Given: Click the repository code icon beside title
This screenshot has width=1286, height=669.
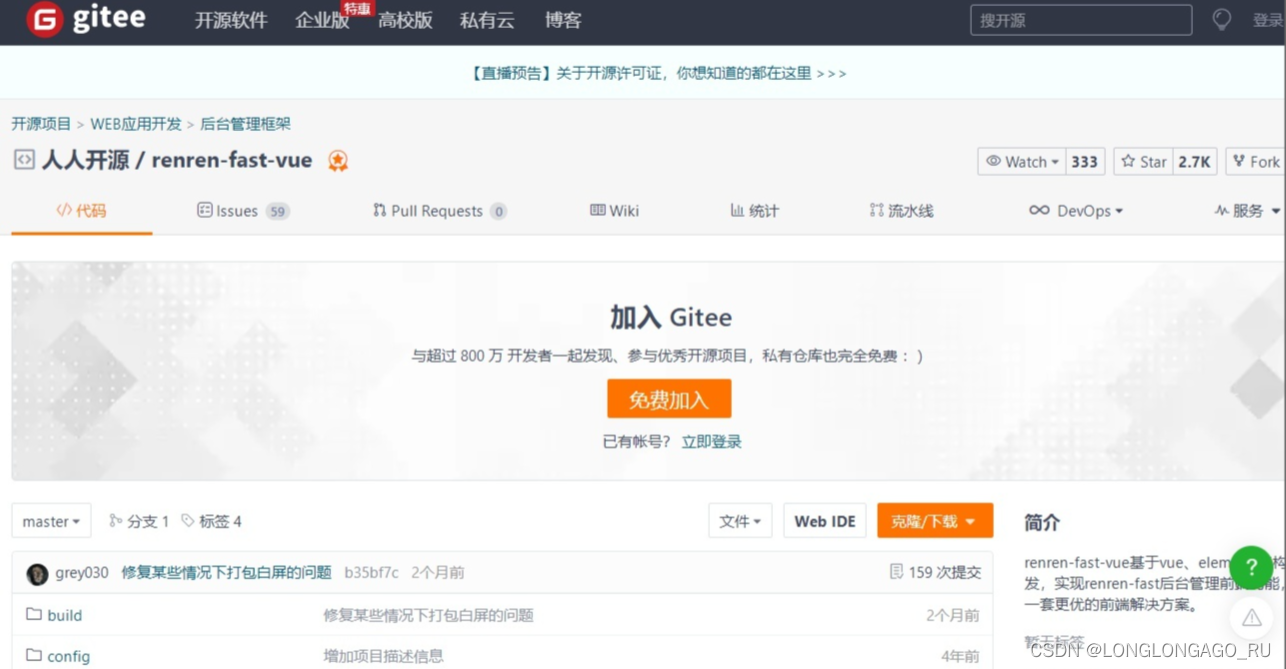Looking at the screenshot, I should pyautogui.click(x=24, y=160).
